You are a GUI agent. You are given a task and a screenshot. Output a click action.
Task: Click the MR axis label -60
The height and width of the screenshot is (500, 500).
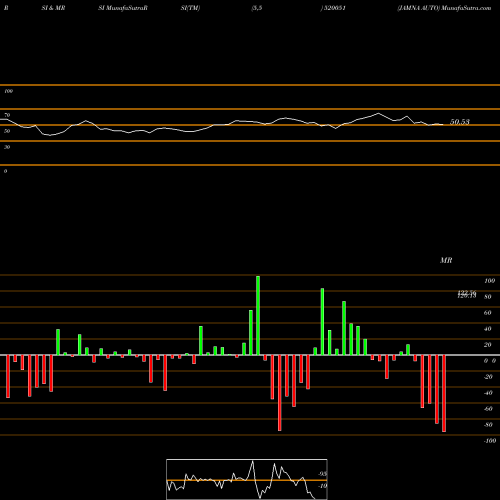pos(488,409)
